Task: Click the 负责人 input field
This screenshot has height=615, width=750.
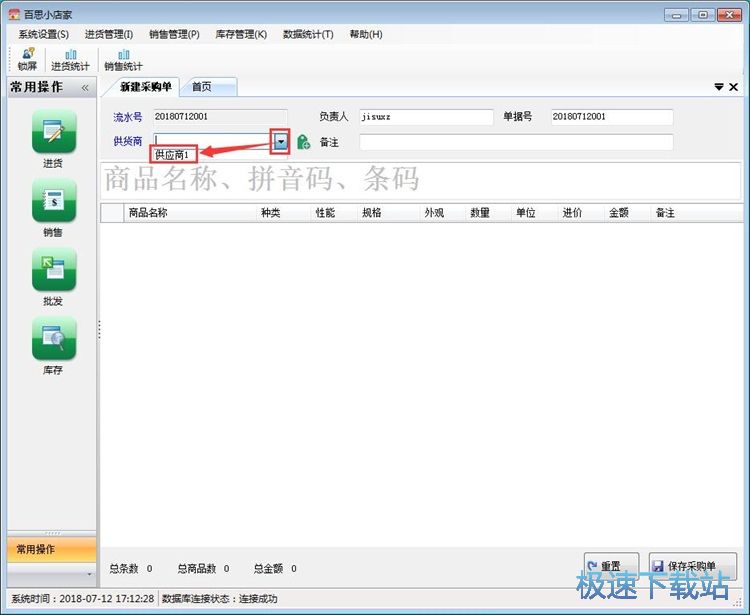Action: coord(426,117)
